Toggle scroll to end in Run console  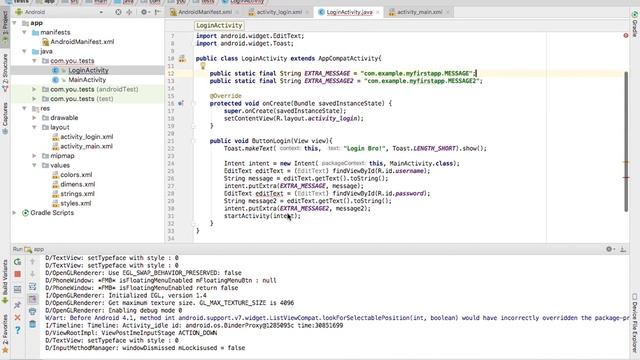[33, 299]
